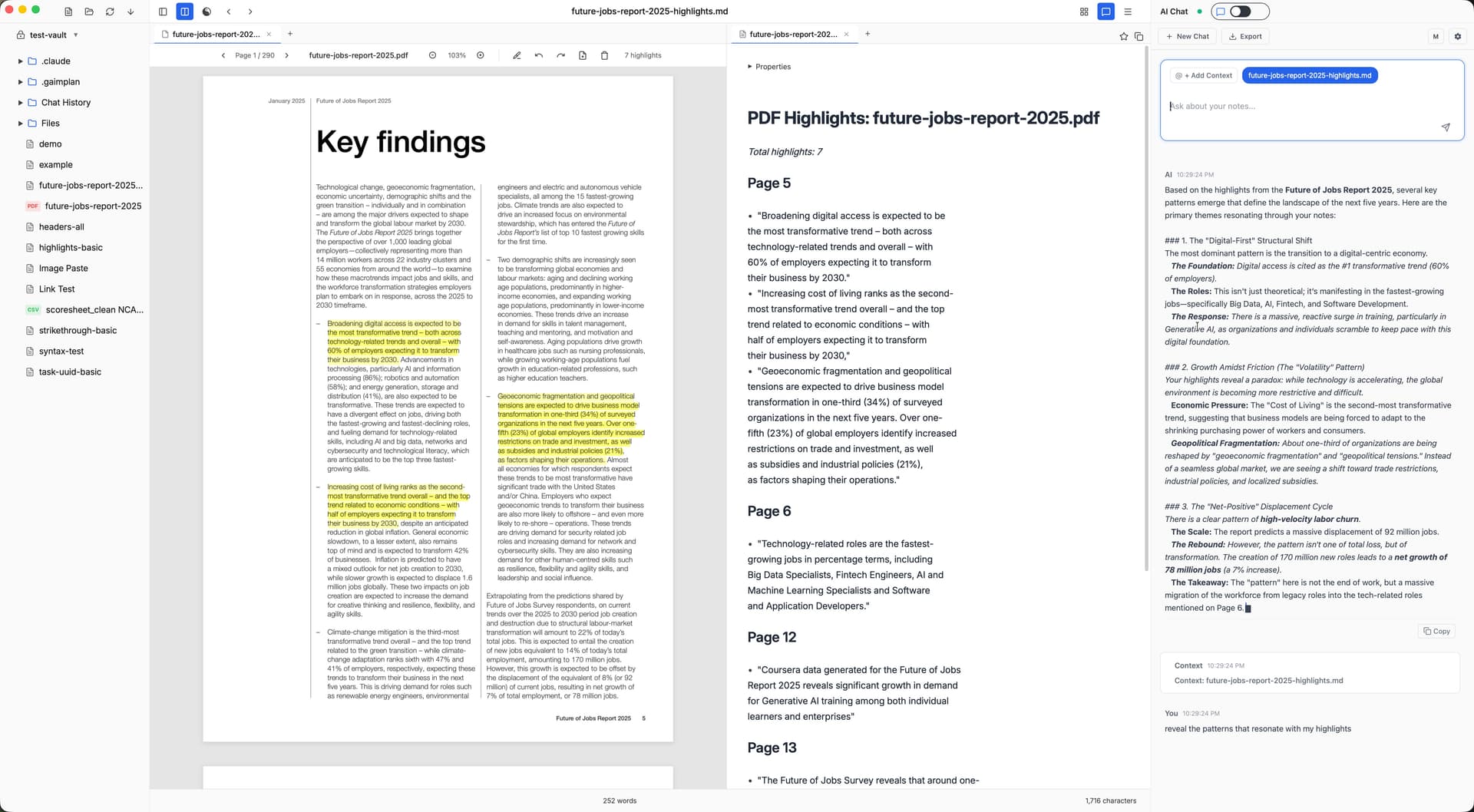The width and height of the screenshot is (1474, 812).
Task: Click the Copy button under AI response
Action: coord(1436,631)
